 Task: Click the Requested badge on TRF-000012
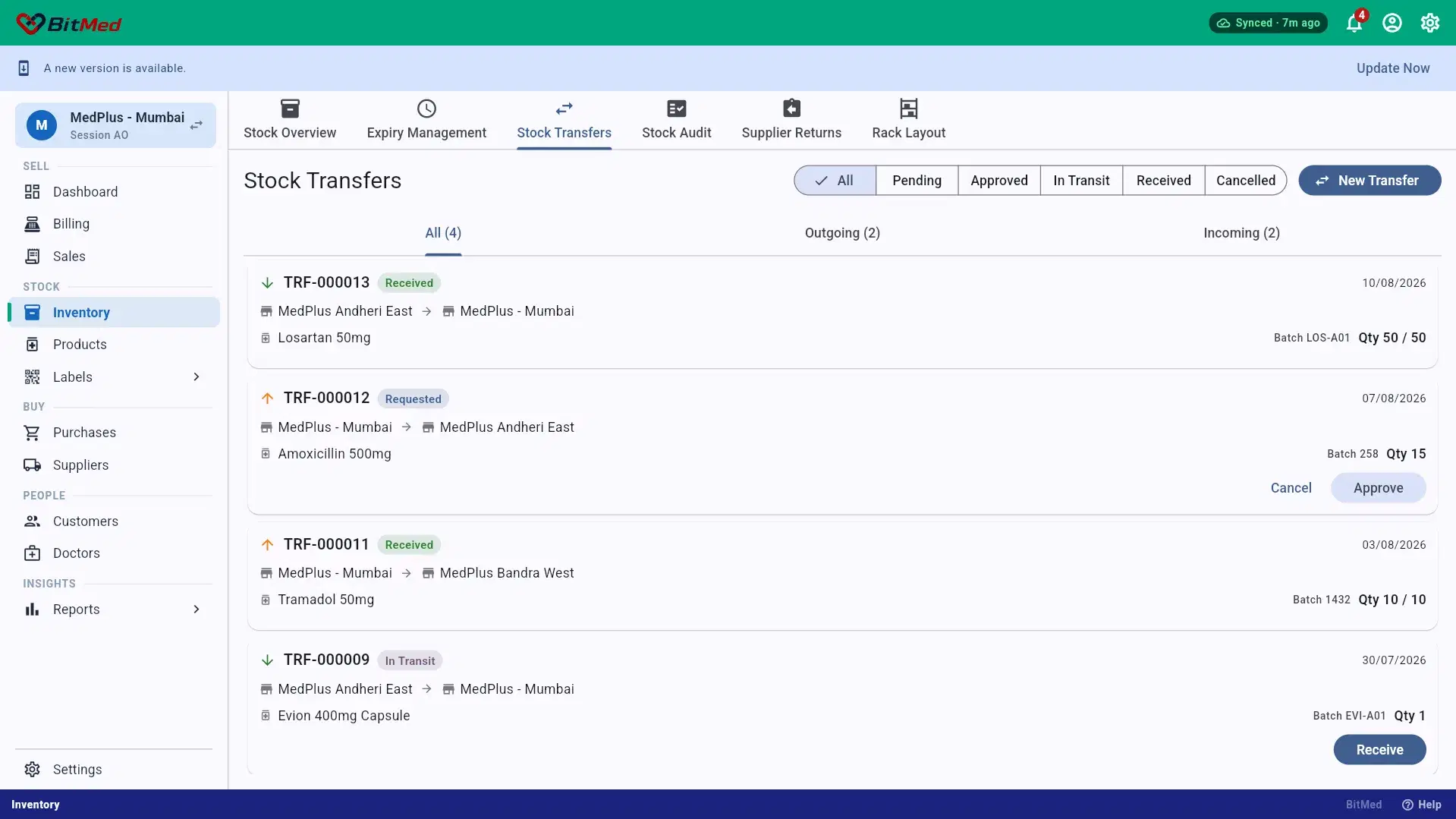[x=413, y=399]
